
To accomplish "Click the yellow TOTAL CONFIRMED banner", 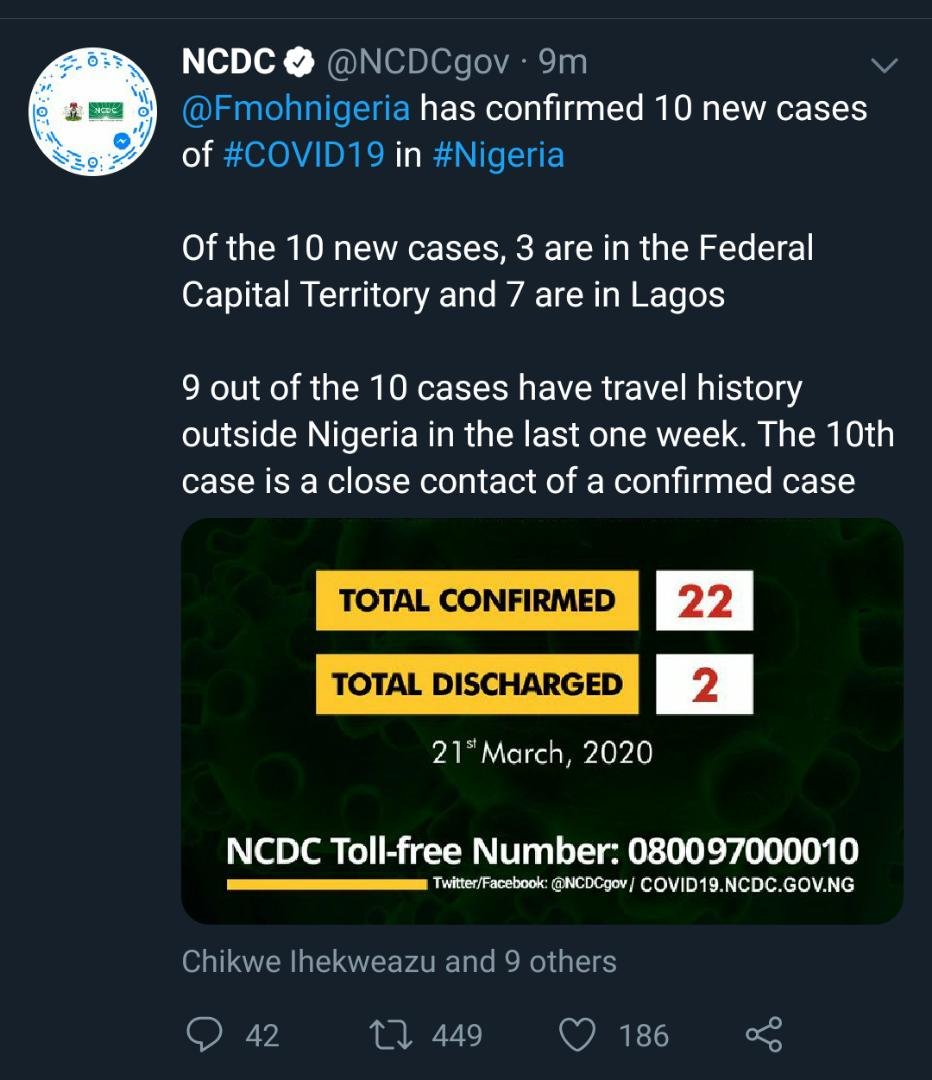I will coord(477,600).
